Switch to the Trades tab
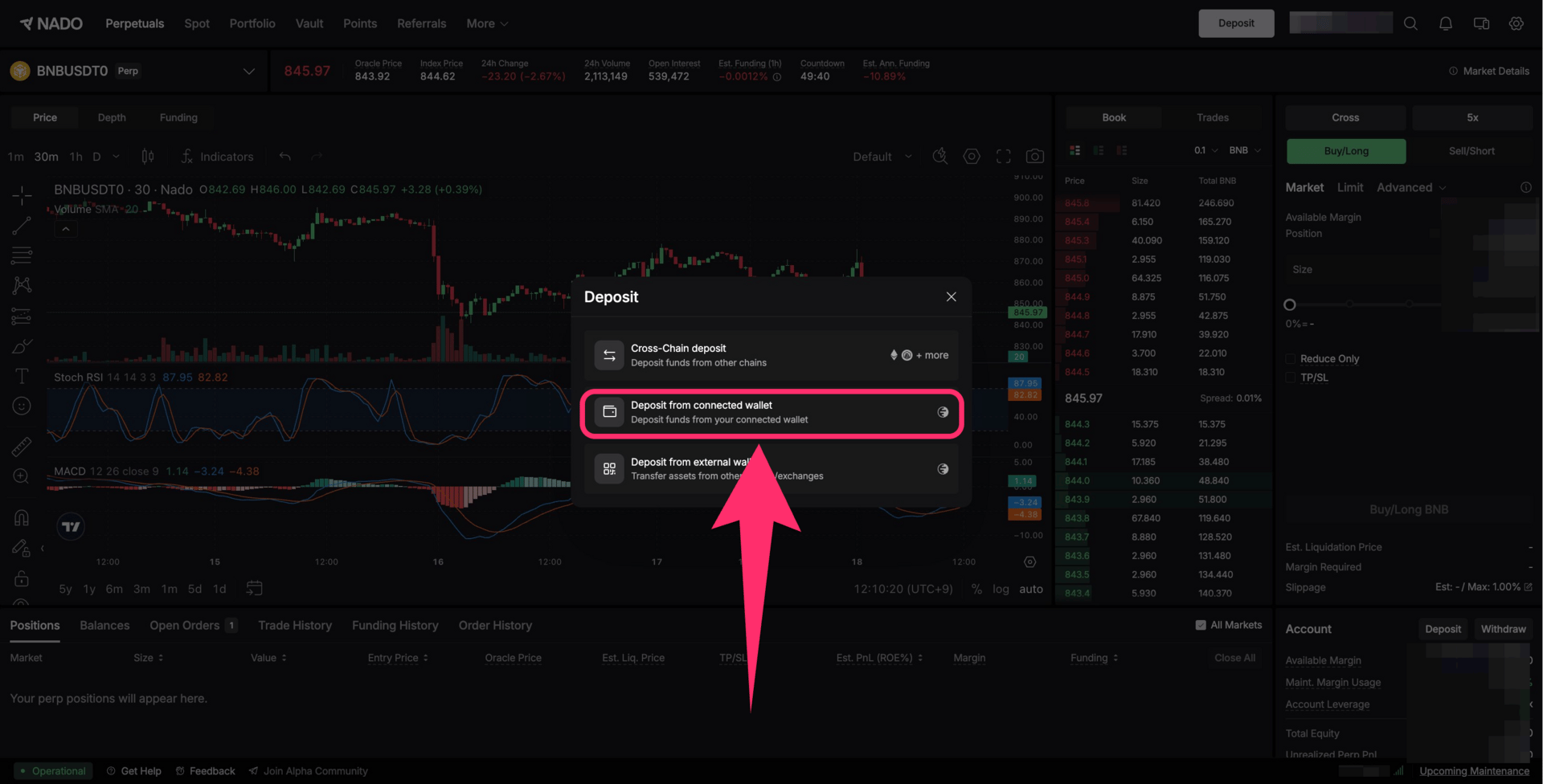1543x784 pixels. 1213,117
